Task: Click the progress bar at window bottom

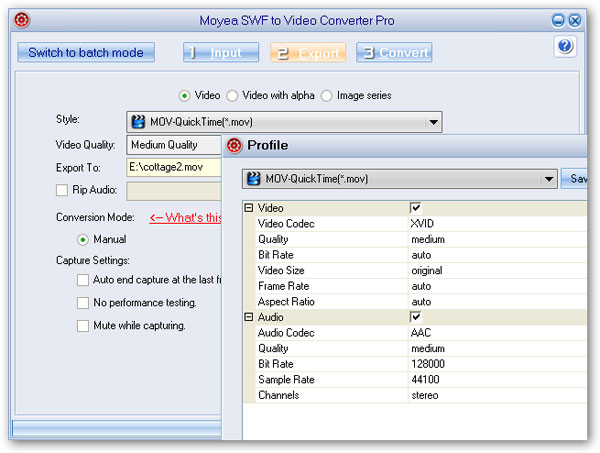Action: point(117,428)
